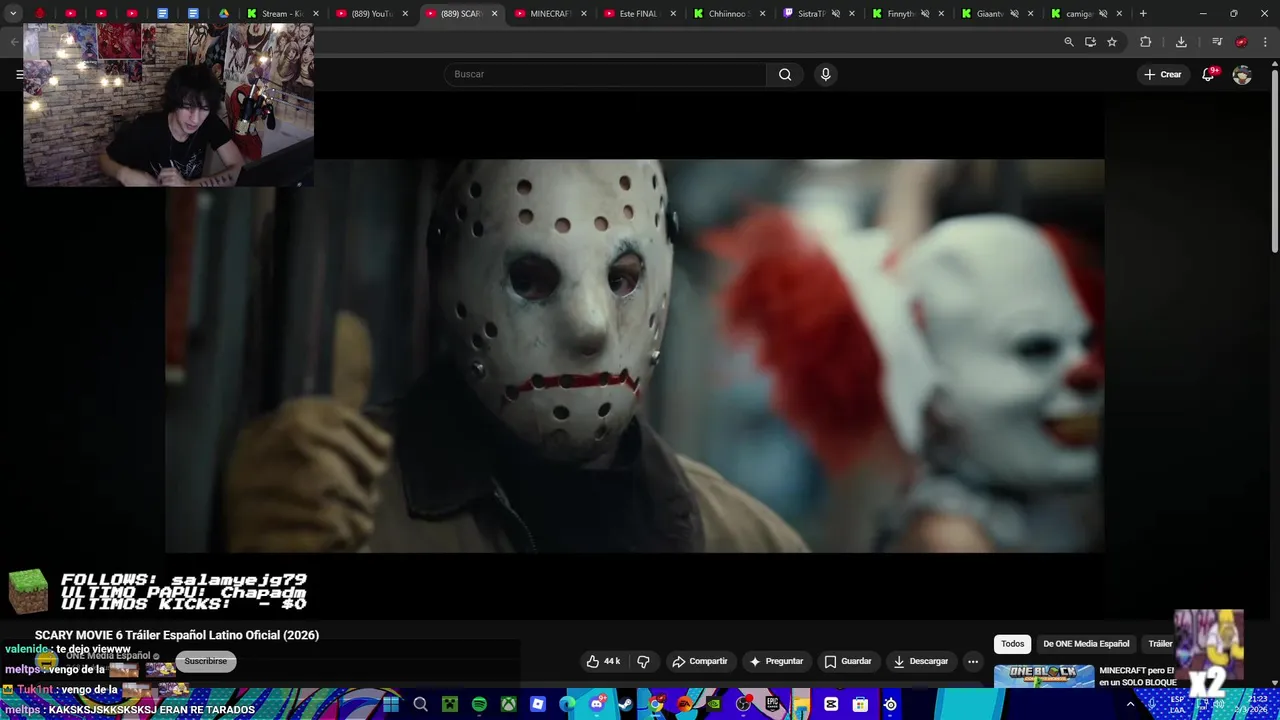Open a new browser tab with plus
The image size is (1280, 720).
click(x=1143, y=14)
